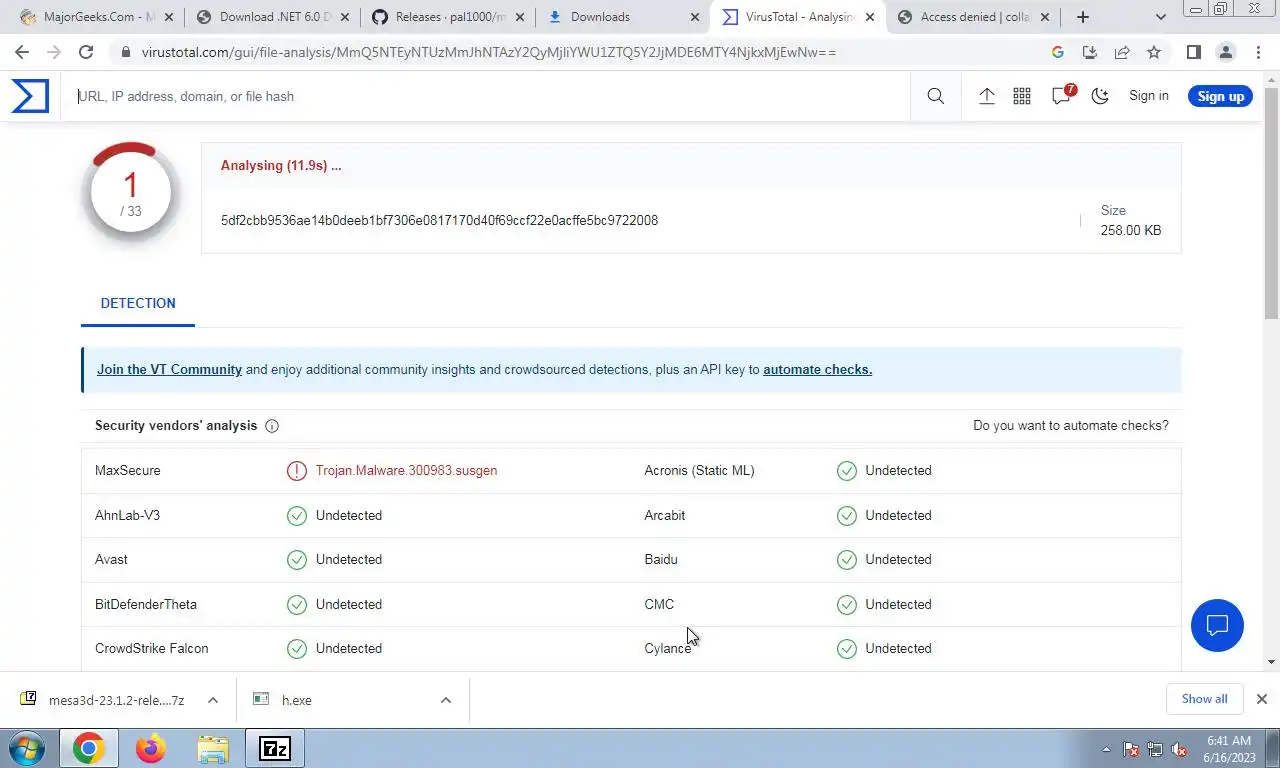Open the apps grid icon
Image resolution: width=1280 pixels, height=768 pixels.
click(1022, 96)
